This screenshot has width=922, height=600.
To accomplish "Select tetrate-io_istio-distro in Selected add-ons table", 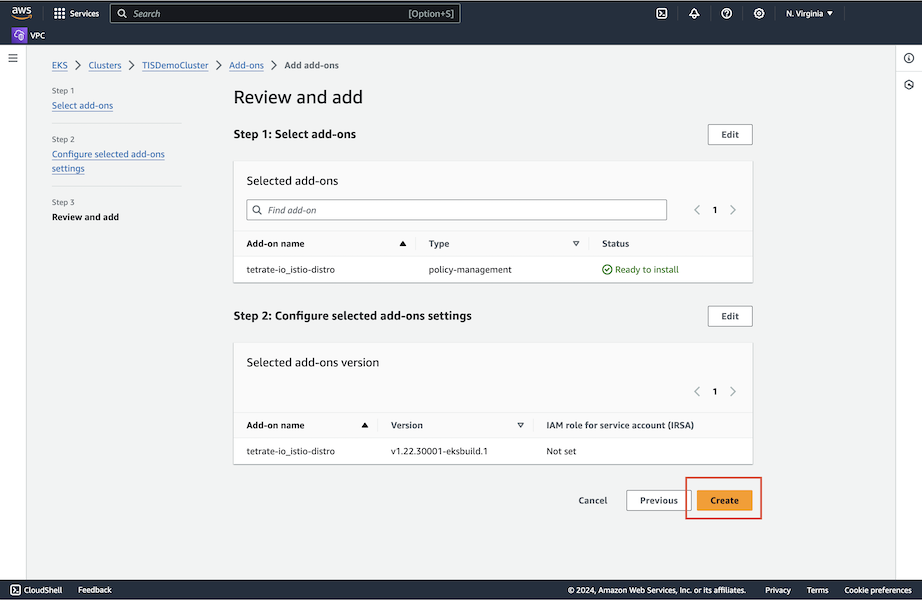I will (x=290, y=269).
